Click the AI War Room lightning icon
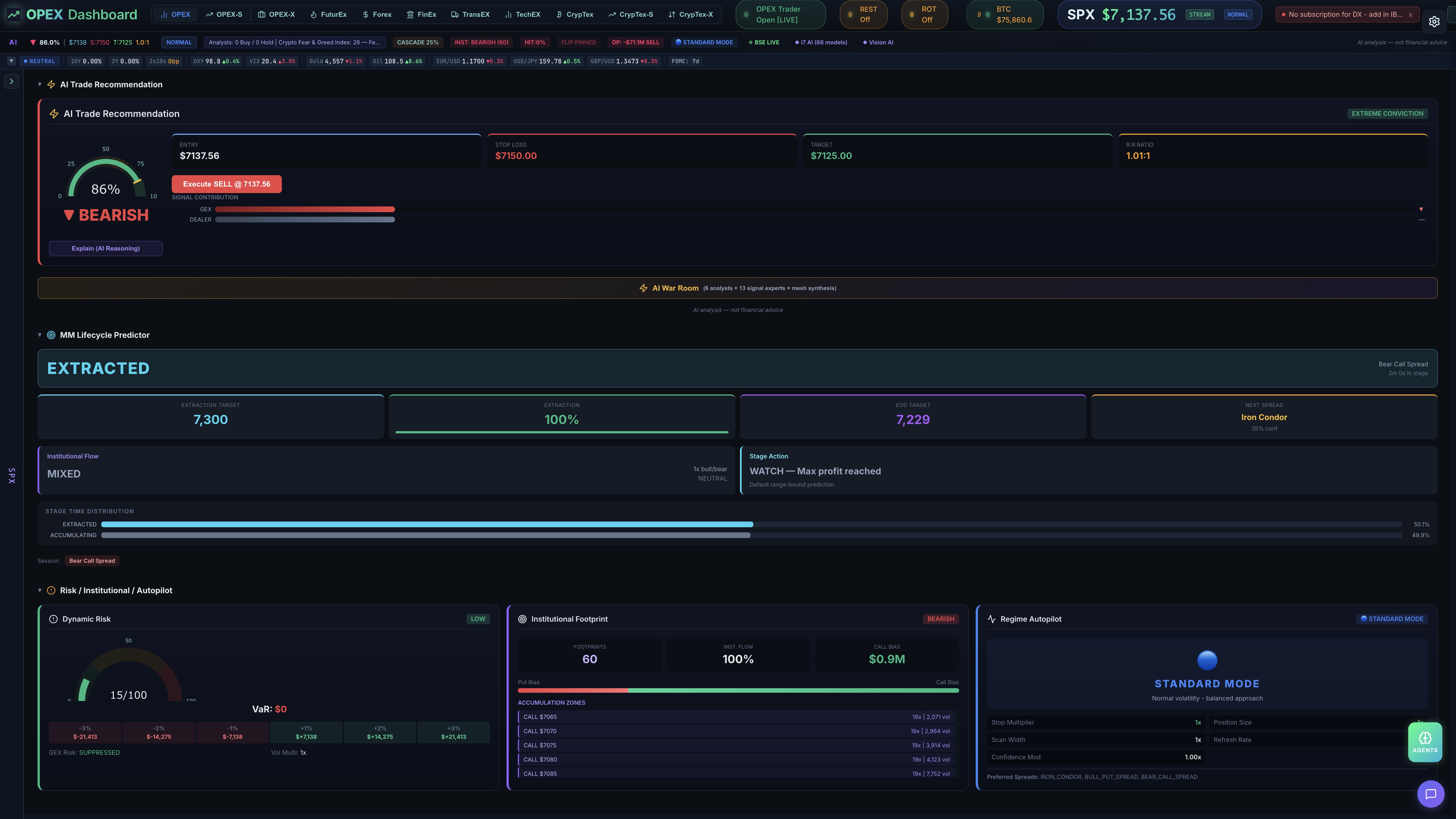This screenshot has width=1456, height=819. [x=643, y=288]
